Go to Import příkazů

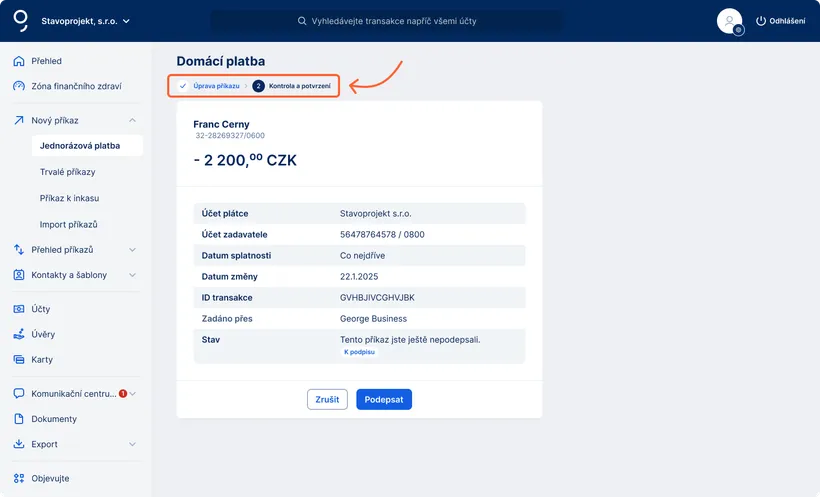click(x=68, y=224)
